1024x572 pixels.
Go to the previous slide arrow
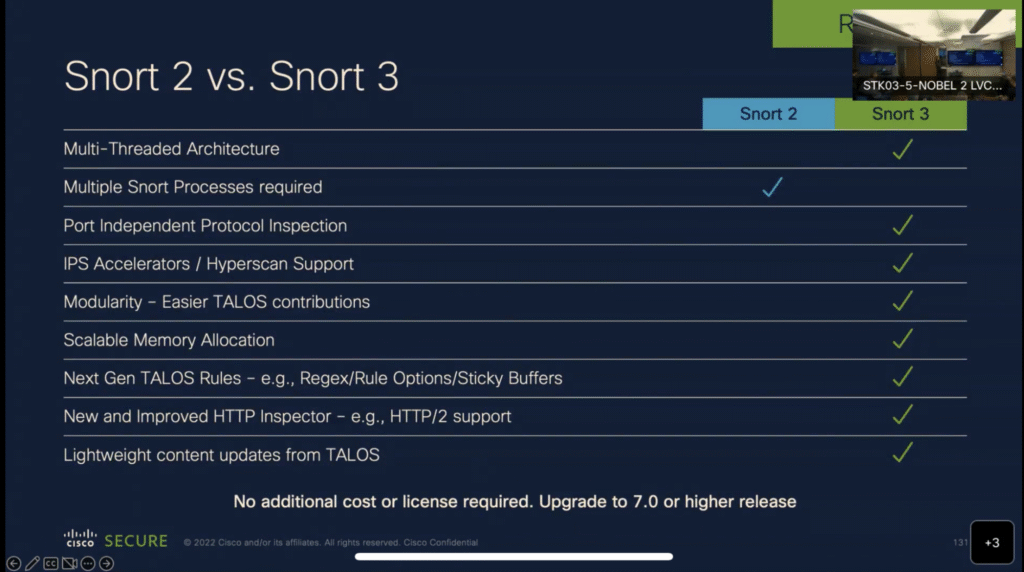[14, 563]
